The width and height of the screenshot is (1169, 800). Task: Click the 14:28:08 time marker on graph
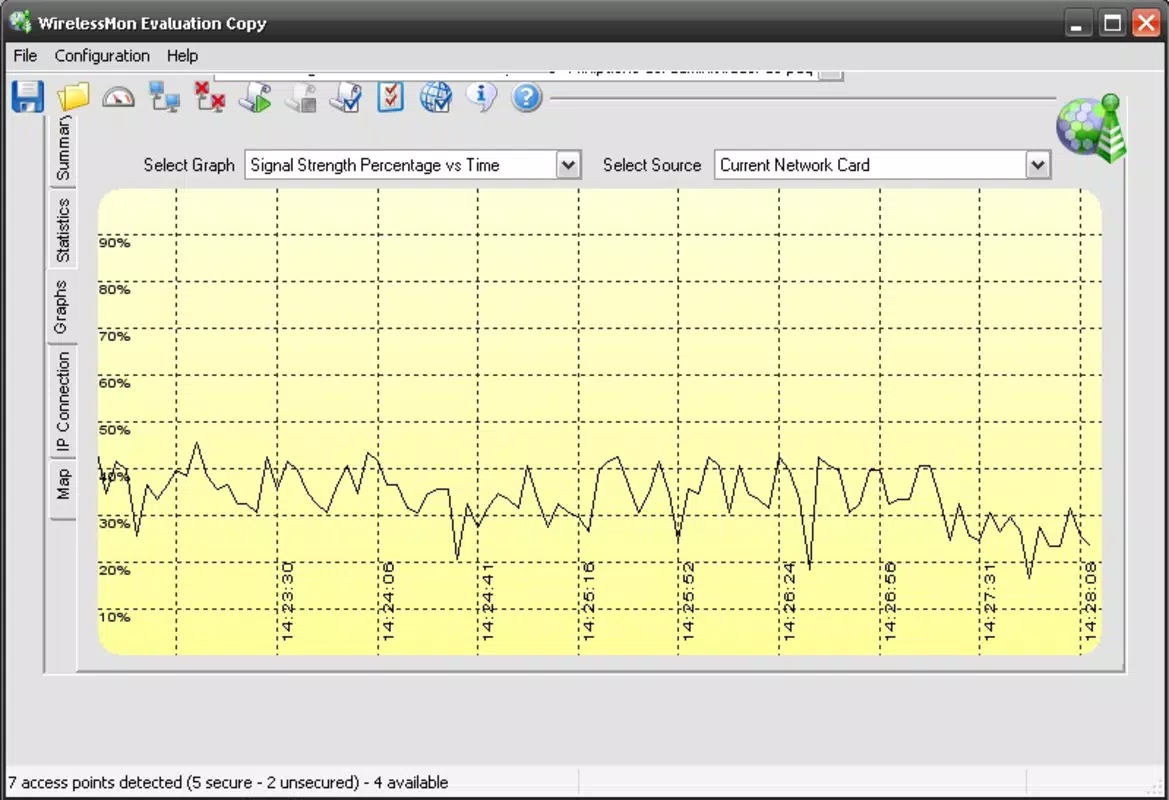[1090, 601]
